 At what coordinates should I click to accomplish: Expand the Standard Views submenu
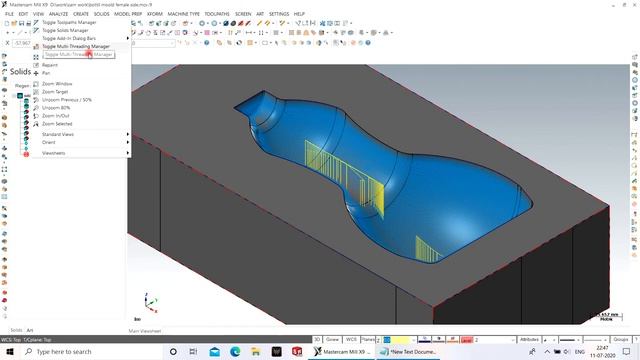(82, 134)
